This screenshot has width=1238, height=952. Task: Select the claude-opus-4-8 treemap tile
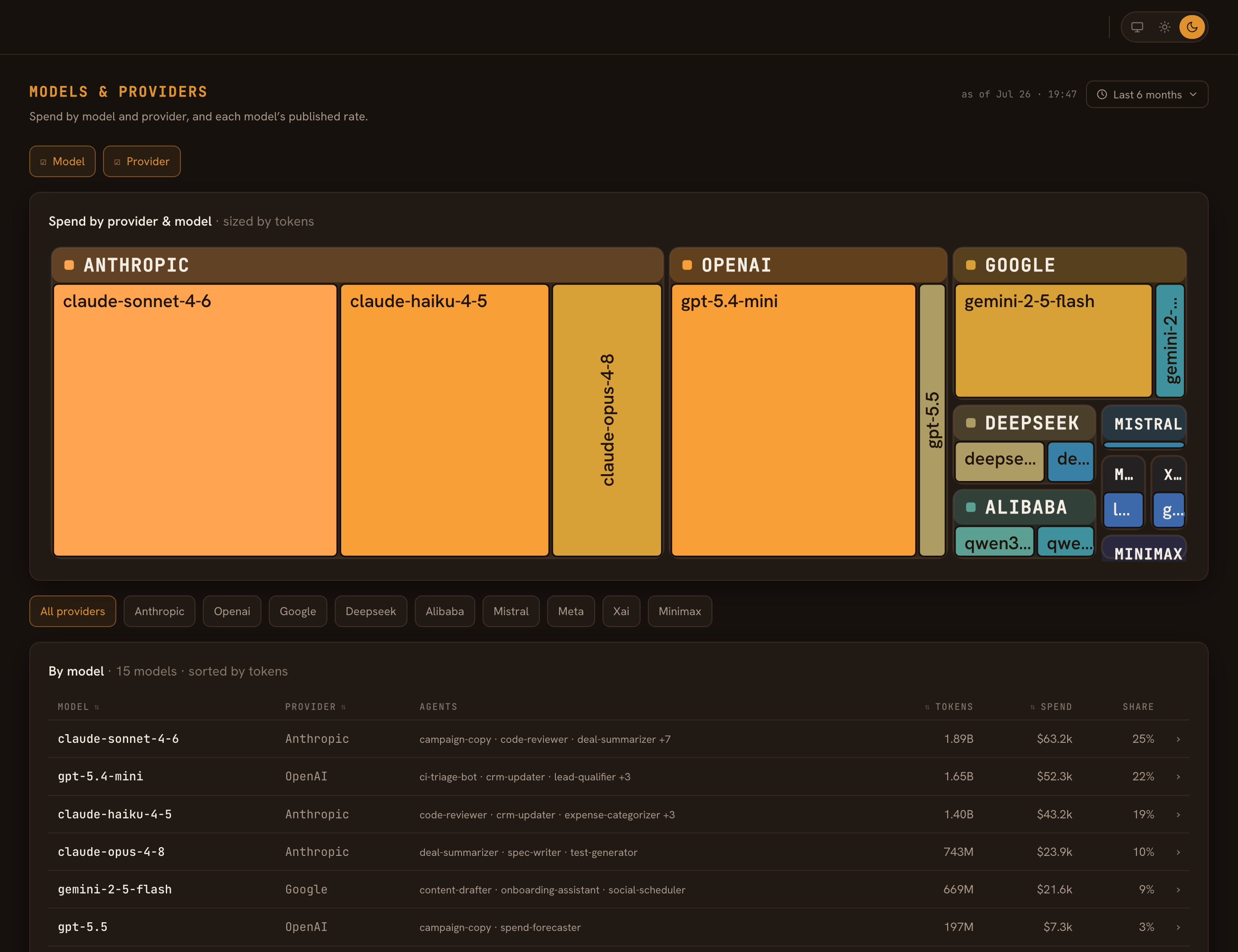coord(607,420)
